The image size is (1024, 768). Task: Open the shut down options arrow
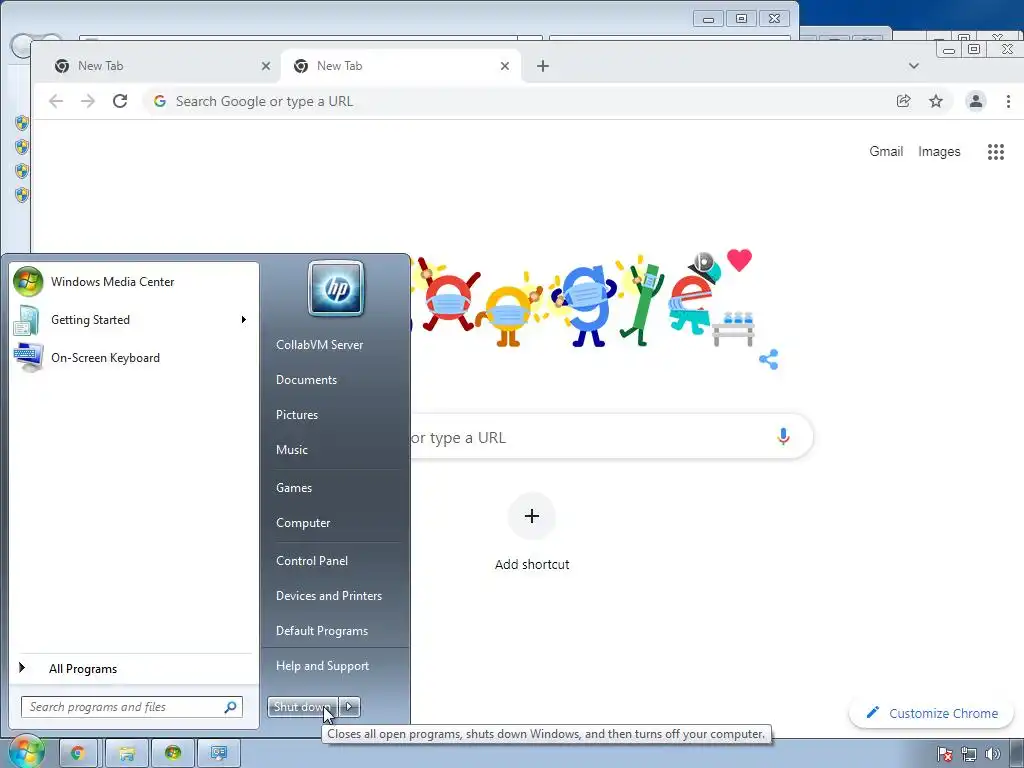pos(349,707)
